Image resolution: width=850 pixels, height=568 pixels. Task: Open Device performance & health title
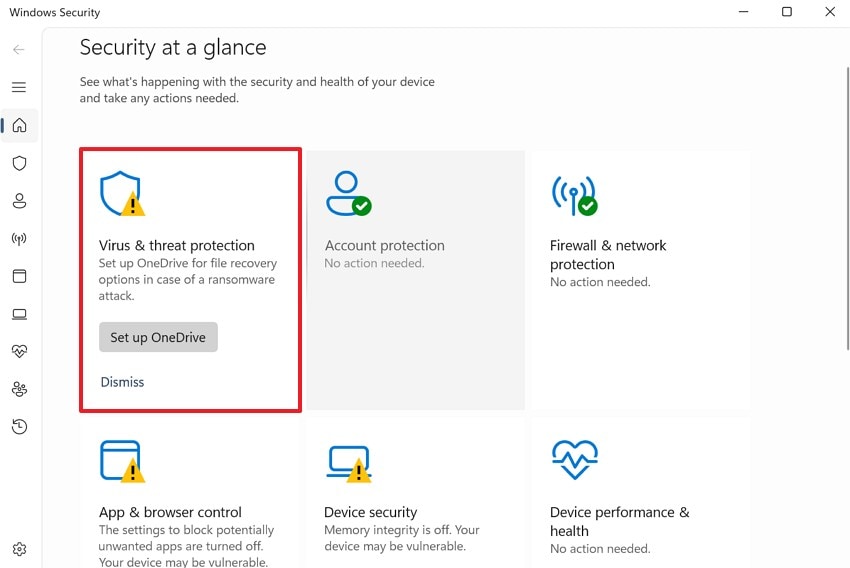click(x=620, y=521)
